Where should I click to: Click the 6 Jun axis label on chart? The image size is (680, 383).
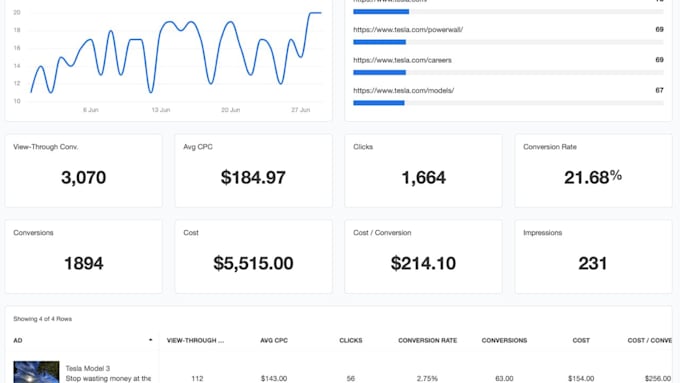tap(91, 110)
